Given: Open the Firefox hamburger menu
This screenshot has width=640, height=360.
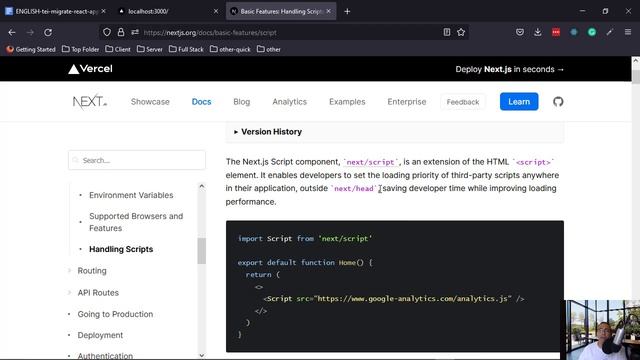Looking at the screenshot, I should (x=628, y=32).
